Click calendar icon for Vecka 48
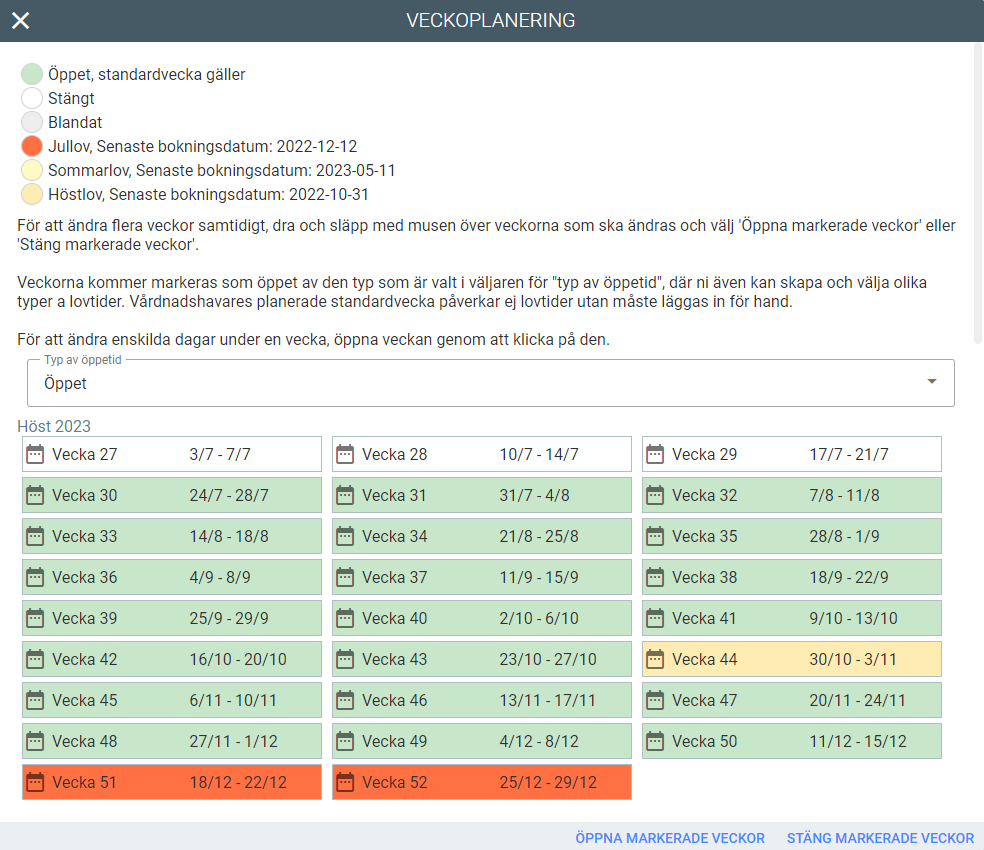The height and width of the screenshot is (850, 984). [35, 742]
